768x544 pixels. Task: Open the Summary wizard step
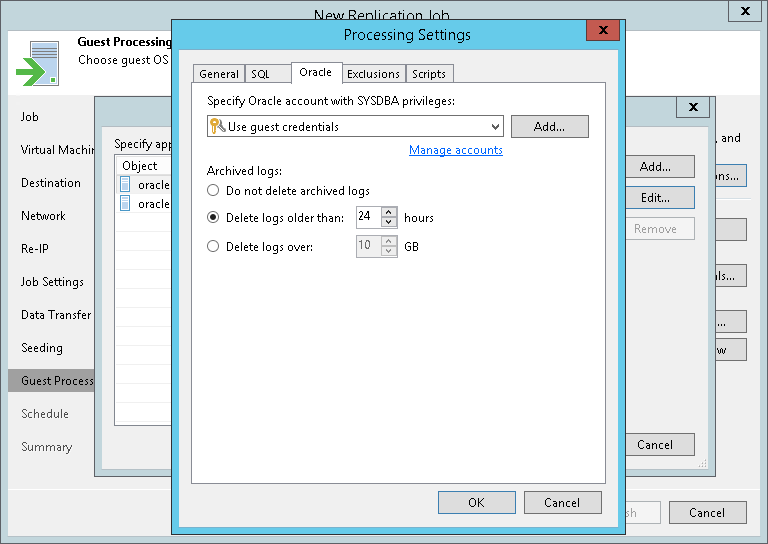[47, 447]
